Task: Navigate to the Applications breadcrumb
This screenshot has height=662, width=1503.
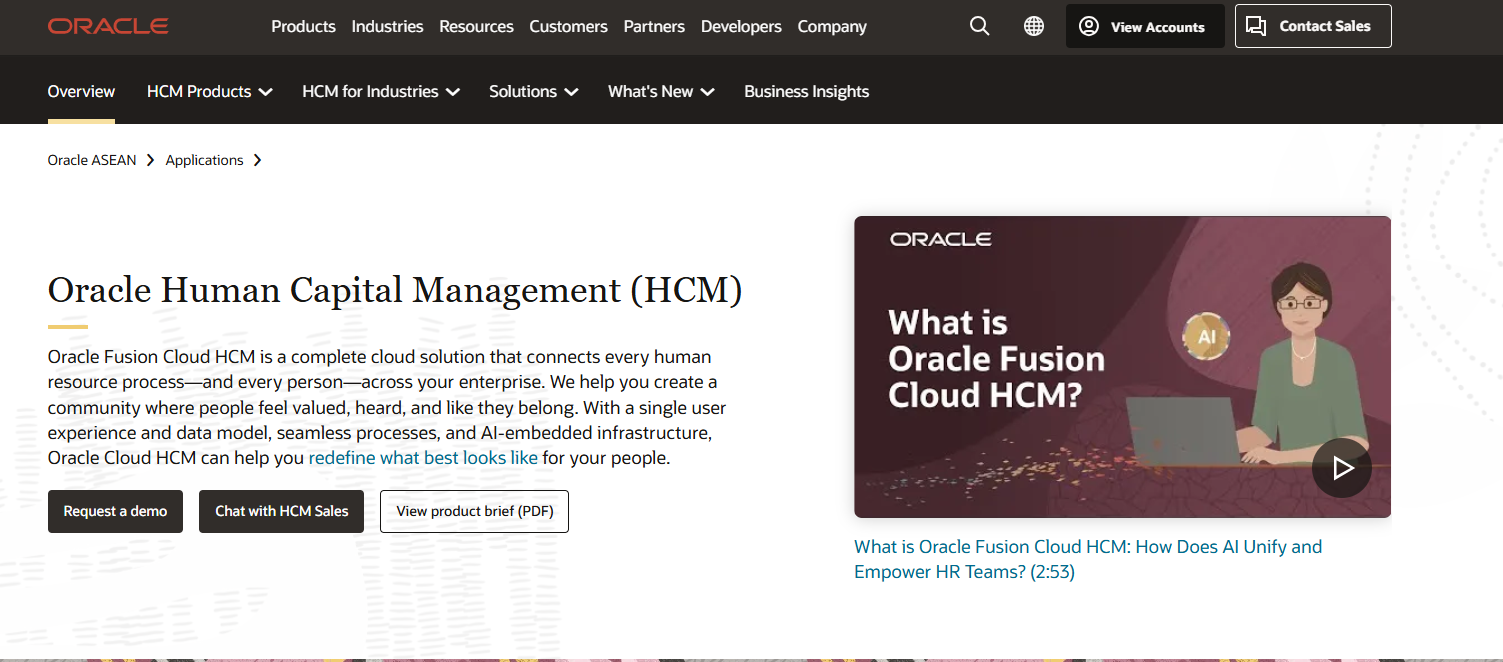Action: [x=203, y=160]
